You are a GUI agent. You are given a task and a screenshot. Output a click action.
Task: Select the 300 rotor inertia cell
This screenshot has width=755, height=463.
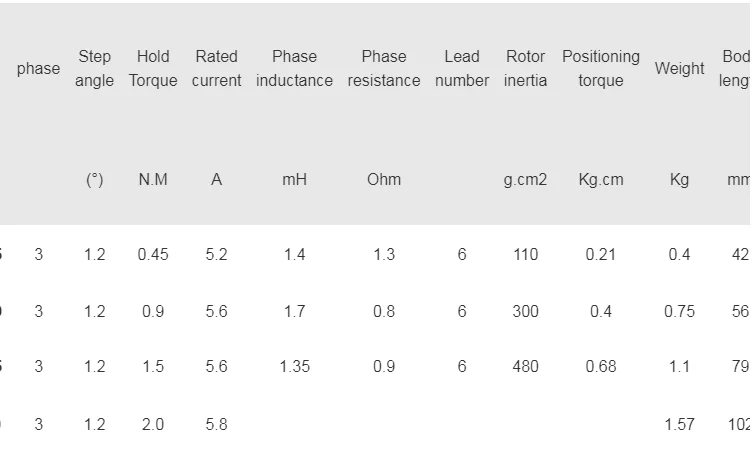tap(525, 311)
